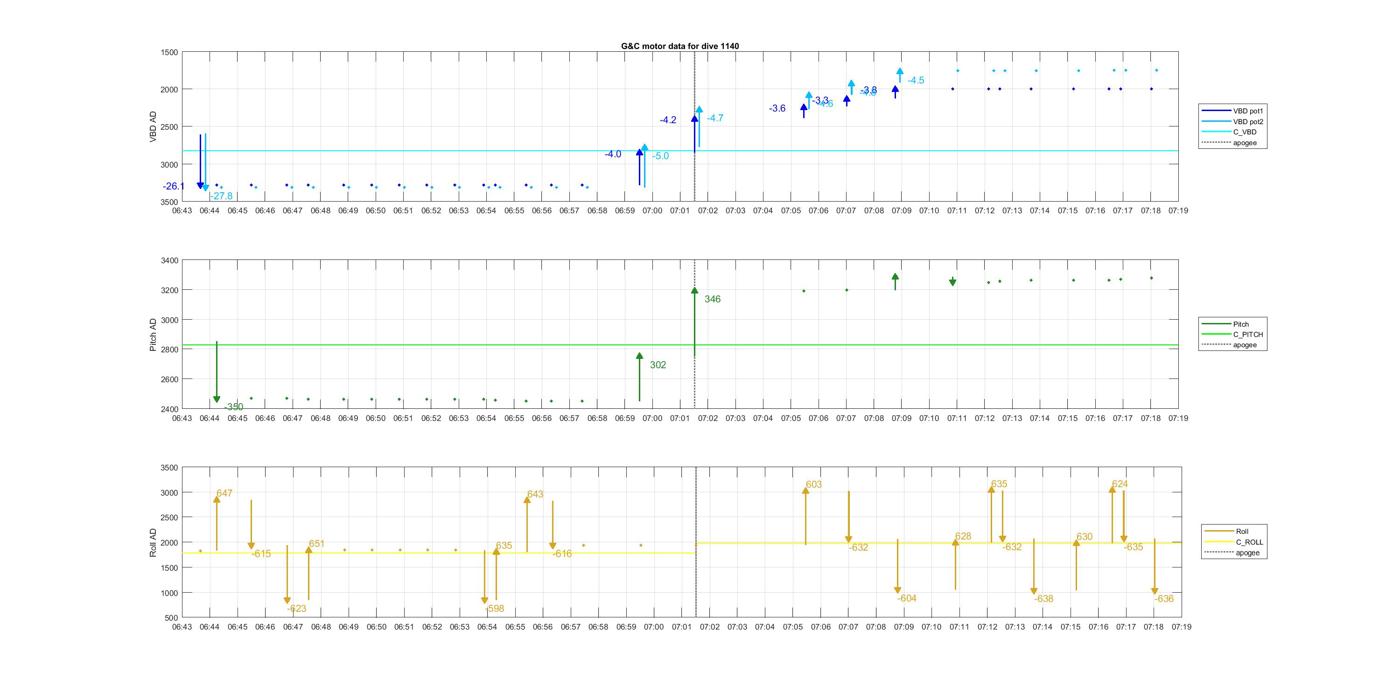Image resolution: width=1400 pixels, height=693 pixels.
Task: Click the '-638' roll data label
Action: point(1044,598)
